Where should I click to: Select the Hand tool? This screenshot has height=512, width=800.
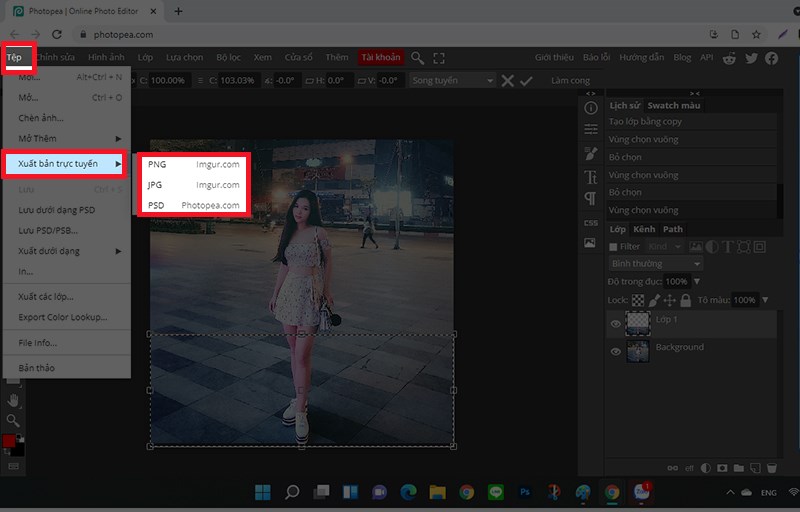coord(13,400)
